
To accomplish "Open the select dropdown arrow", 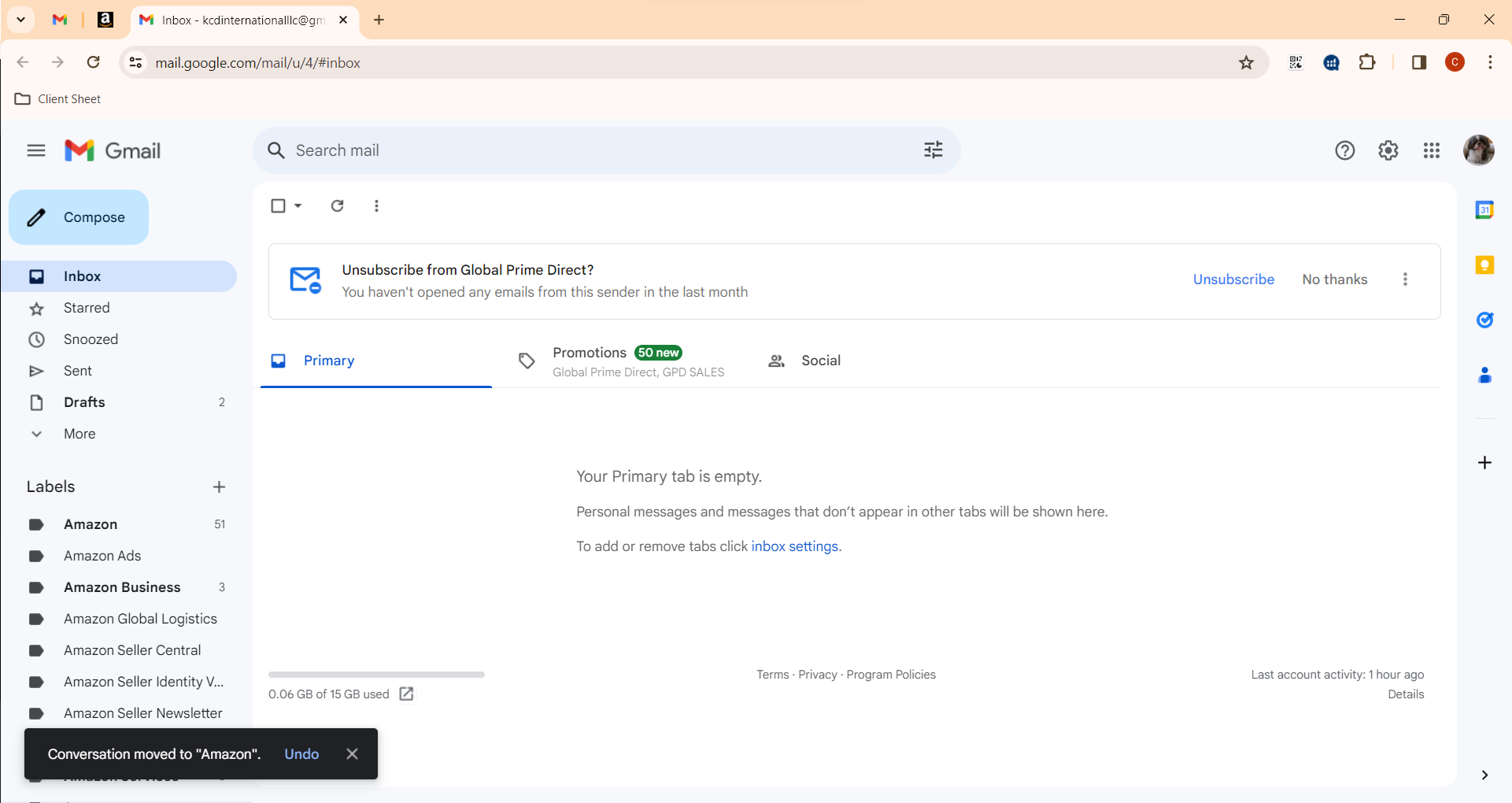I will click(298, 205).
